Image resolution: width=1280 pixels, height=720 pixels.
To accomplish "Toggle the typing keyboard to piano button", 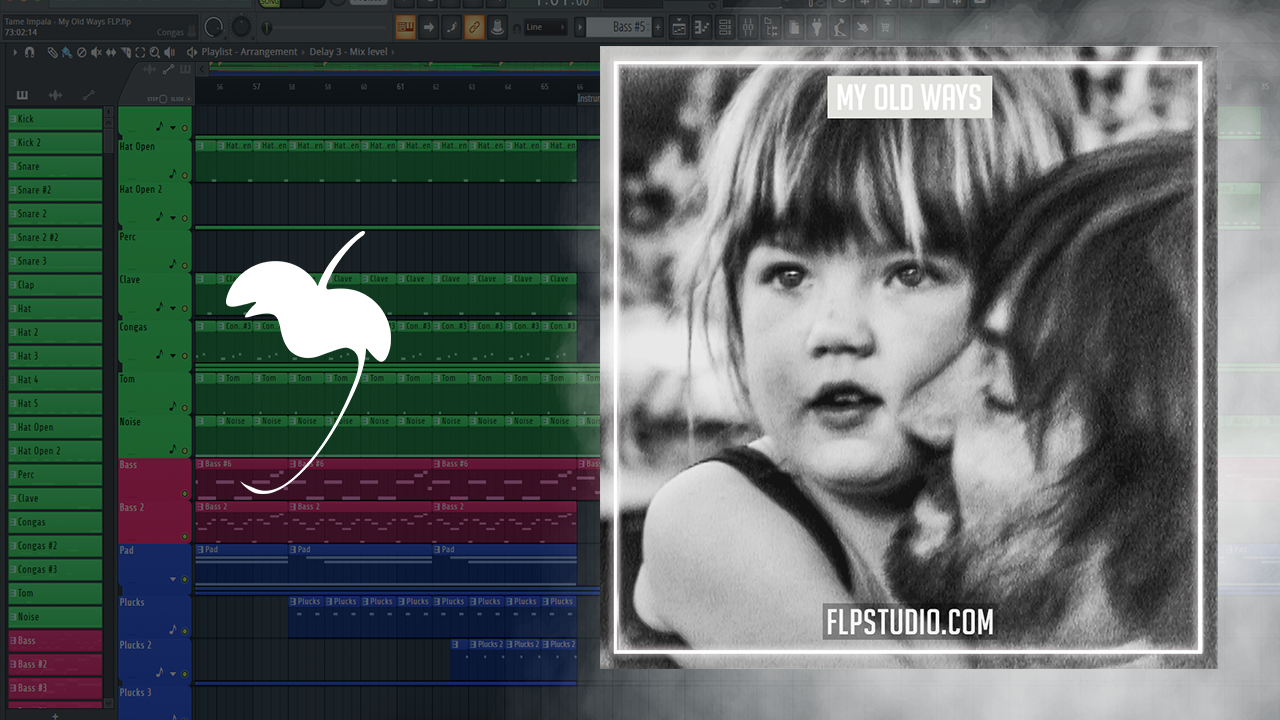I will (x=405, y=27).
